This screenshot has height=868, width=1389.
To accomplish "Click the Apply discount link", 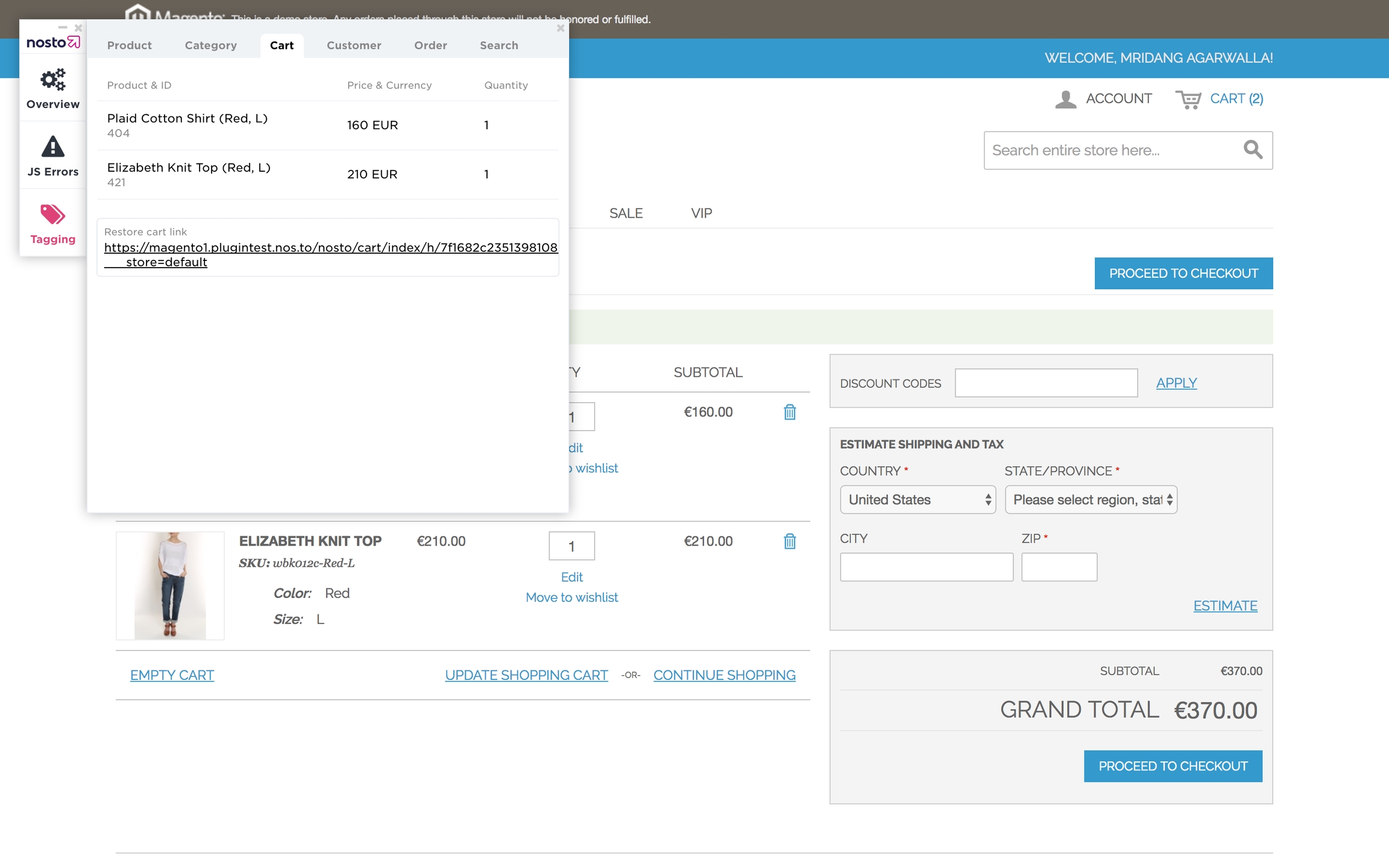I will (x=1176, y=383).
